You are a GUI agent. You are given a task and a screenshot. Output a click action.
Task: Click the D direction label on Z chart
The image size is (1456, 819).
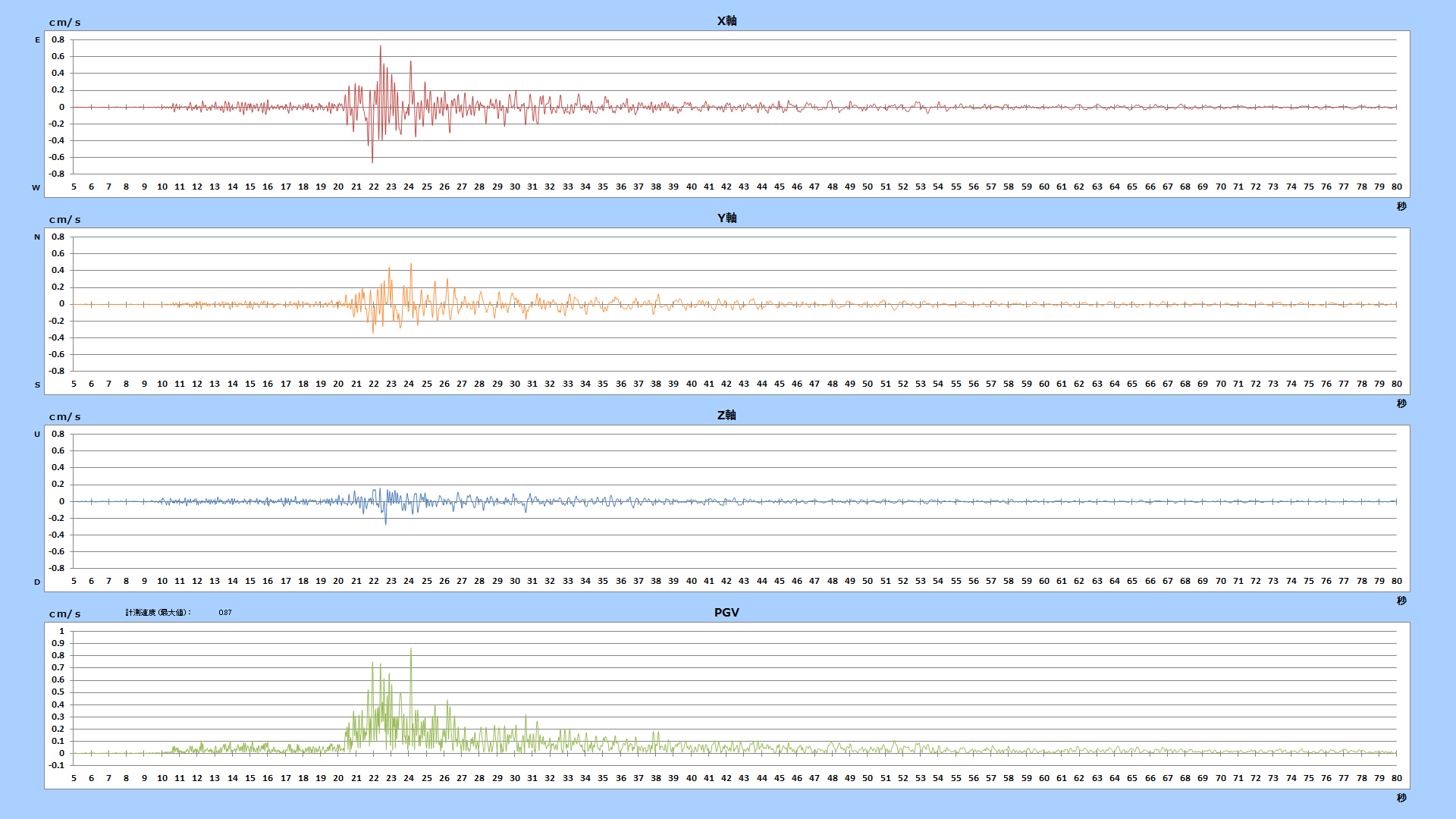pyautogui.click(x=37, y=582)
